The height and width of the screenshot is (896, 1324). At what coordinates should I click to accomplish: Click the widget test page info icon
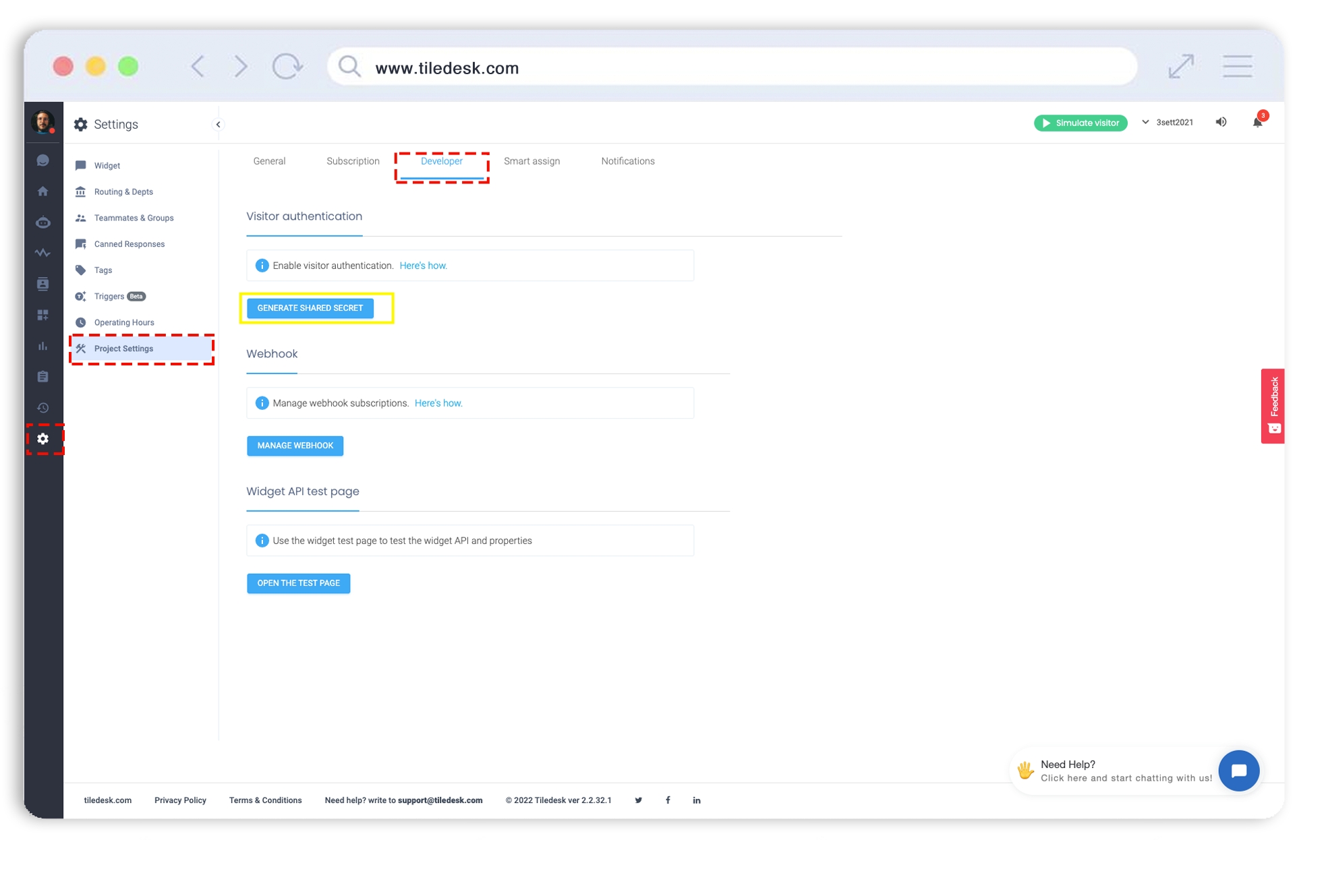(x=262, y=541)
